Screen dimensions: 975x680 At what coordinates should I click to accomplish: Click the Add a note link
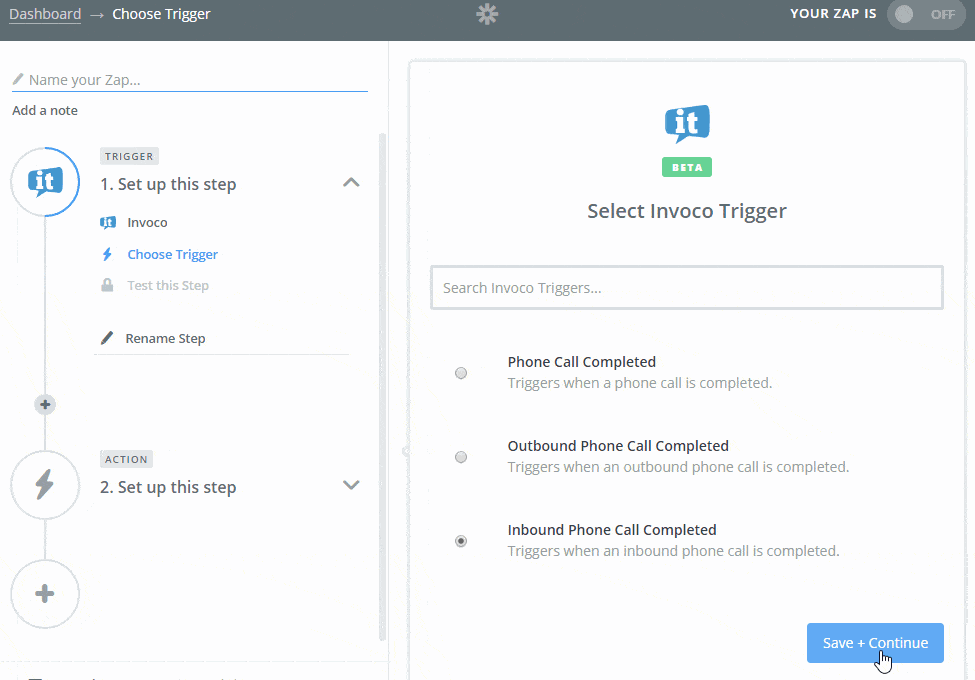pyautogui.click(x=45, y=110)
